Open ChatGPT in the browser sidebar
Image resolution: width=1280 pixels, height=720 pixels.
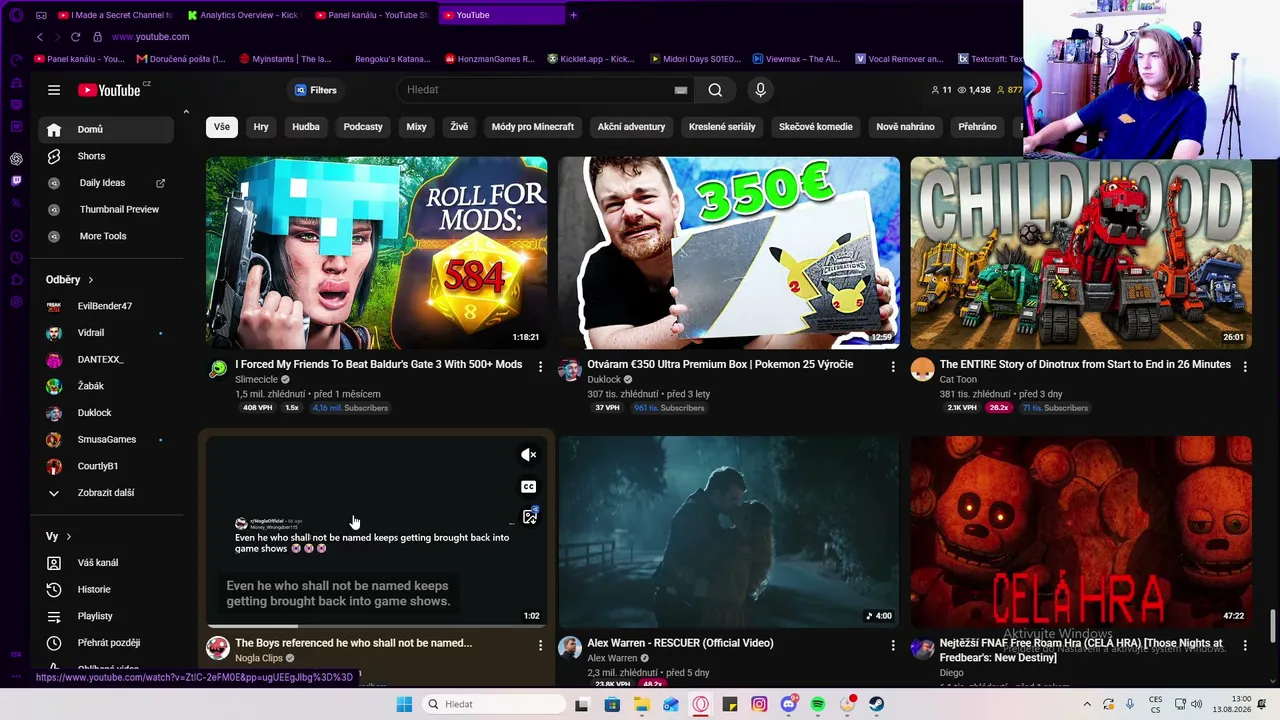16,159
